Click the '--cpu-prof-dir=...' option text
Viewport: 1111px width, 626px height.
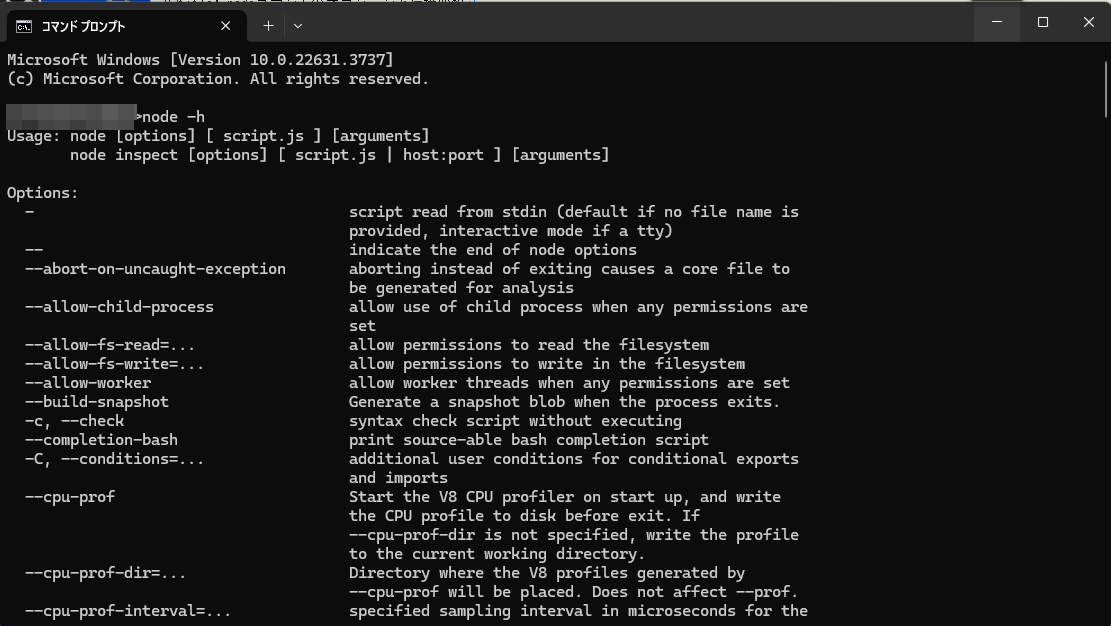click(106, 573)
